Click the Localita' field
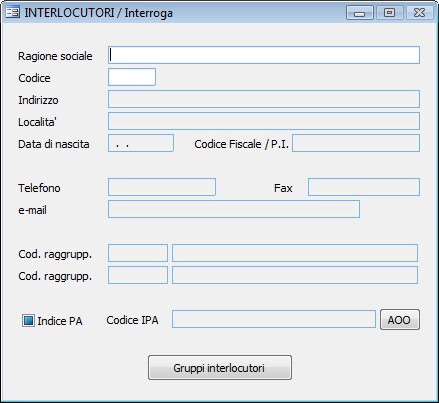The height and width of the screenshot is (403, 439). tap(264, 121)
